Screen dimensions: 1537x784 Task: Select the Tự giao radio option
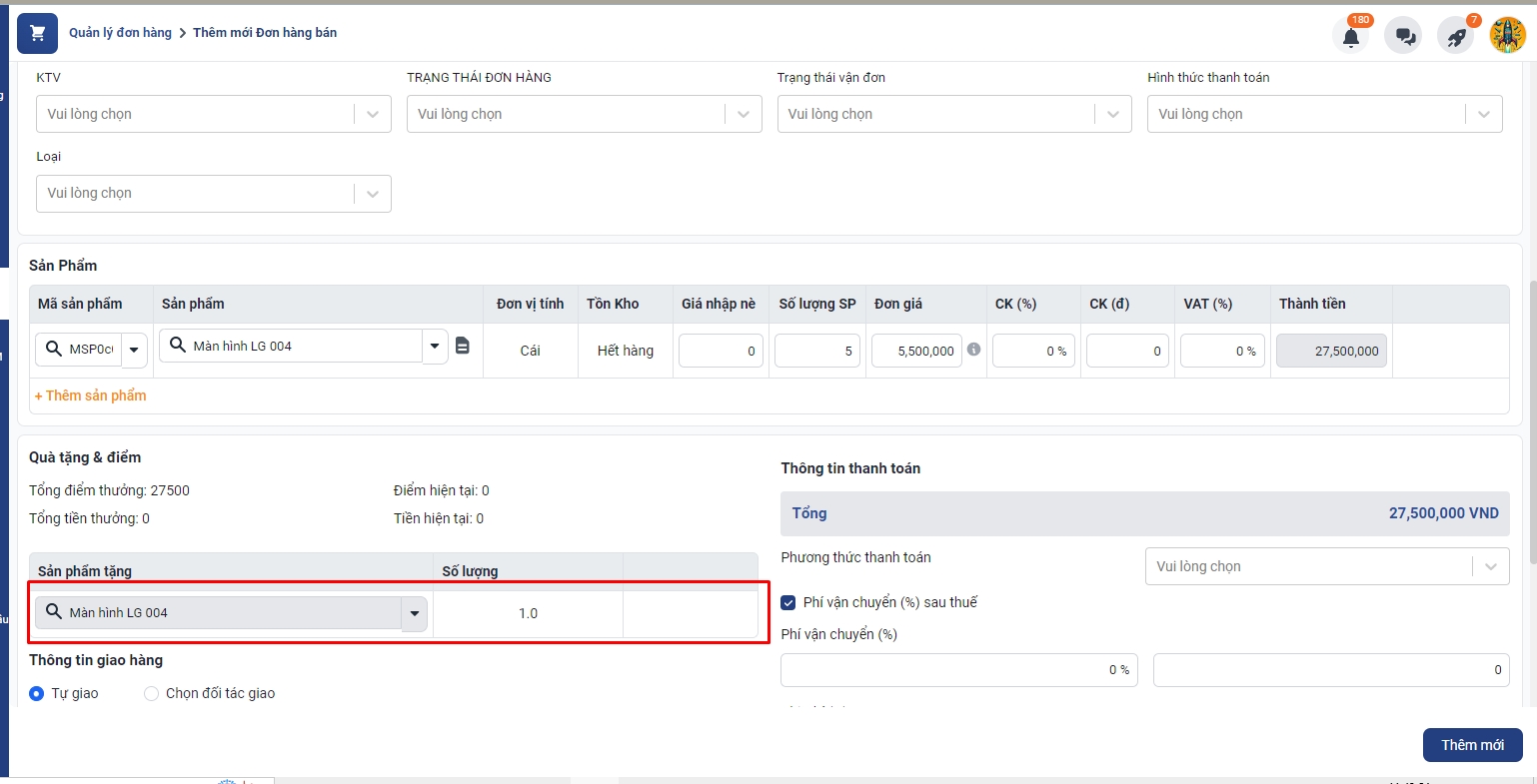point(37,693)
